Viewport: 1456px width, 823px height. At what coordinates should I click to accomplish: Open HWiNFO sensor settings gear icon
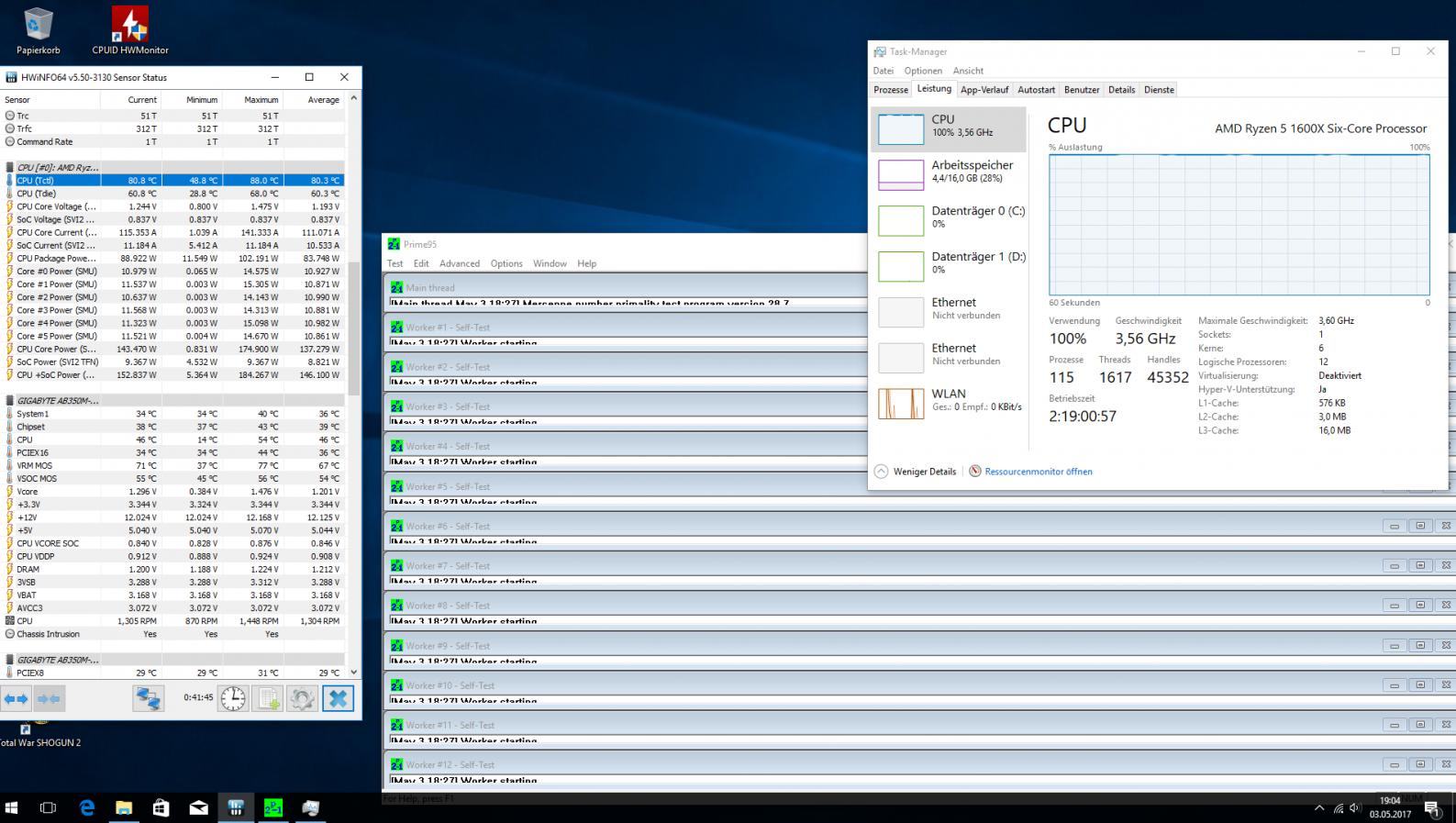click(302, 699)
